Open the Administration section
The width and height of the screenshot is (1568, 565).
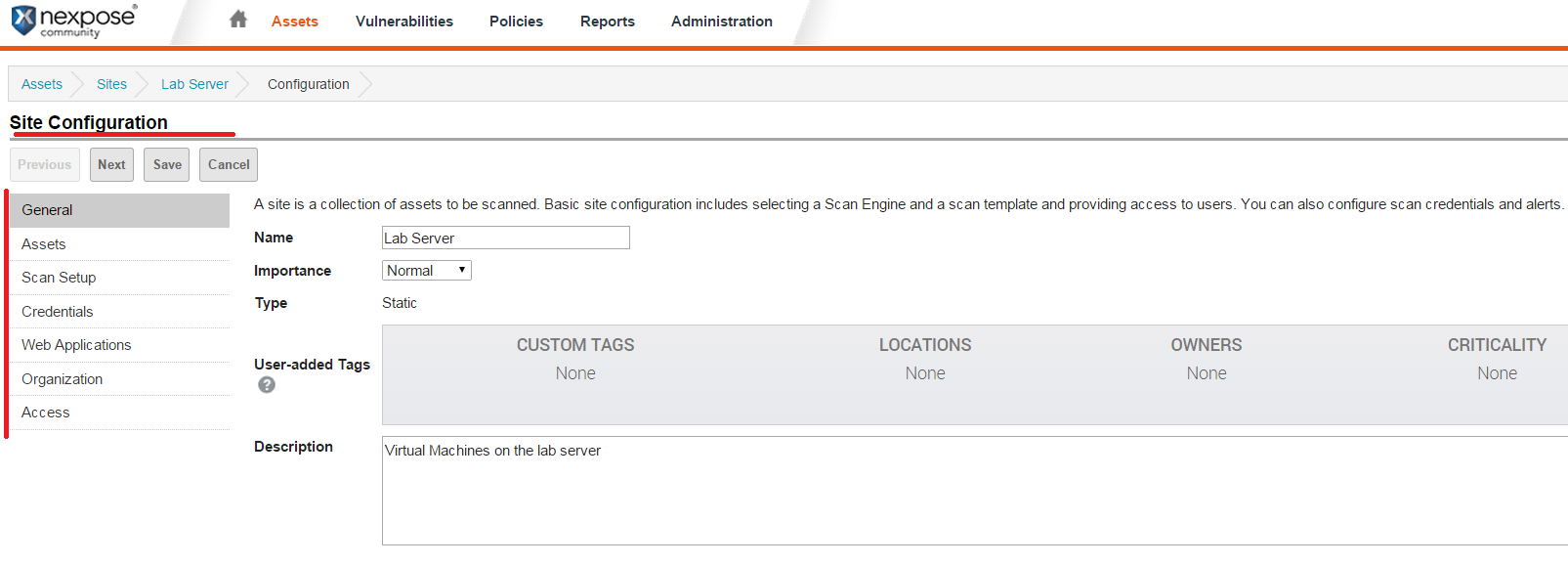pos(721,22)
